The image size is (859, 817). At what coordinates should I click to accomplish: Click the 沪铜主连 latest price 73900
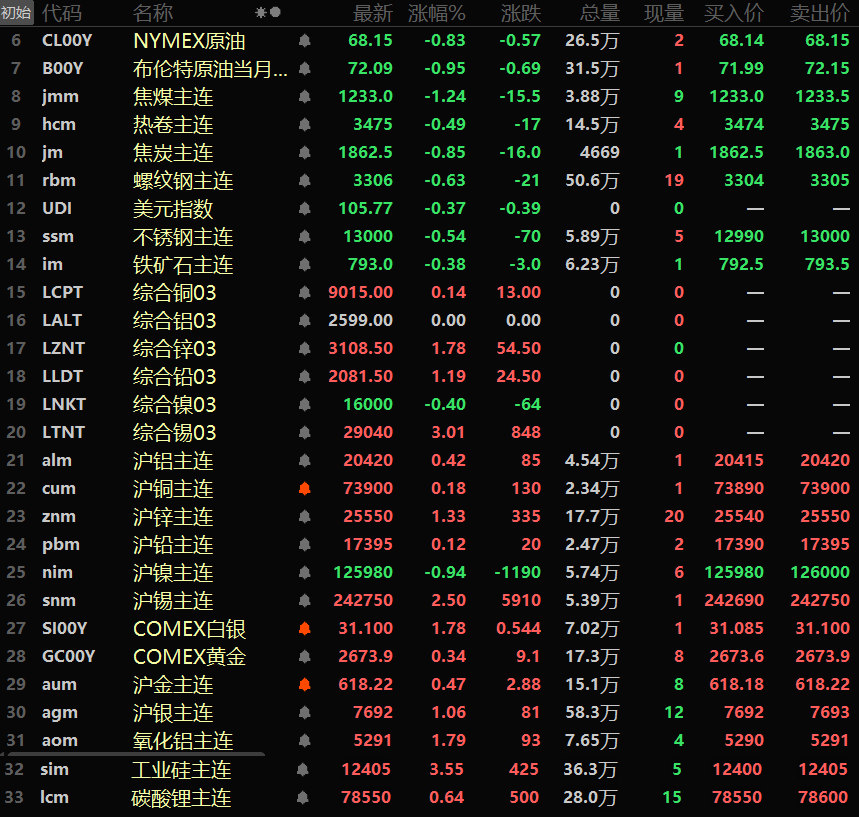(x=368, y=488)
